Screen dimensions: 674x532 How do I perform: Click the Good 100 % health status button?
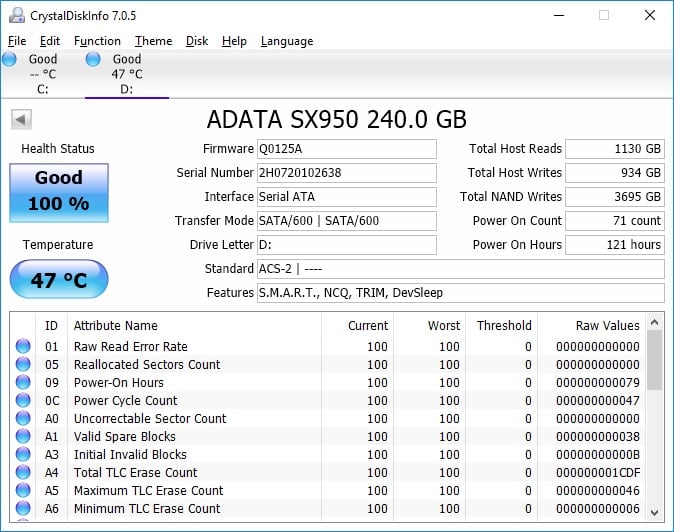[59, 193]
